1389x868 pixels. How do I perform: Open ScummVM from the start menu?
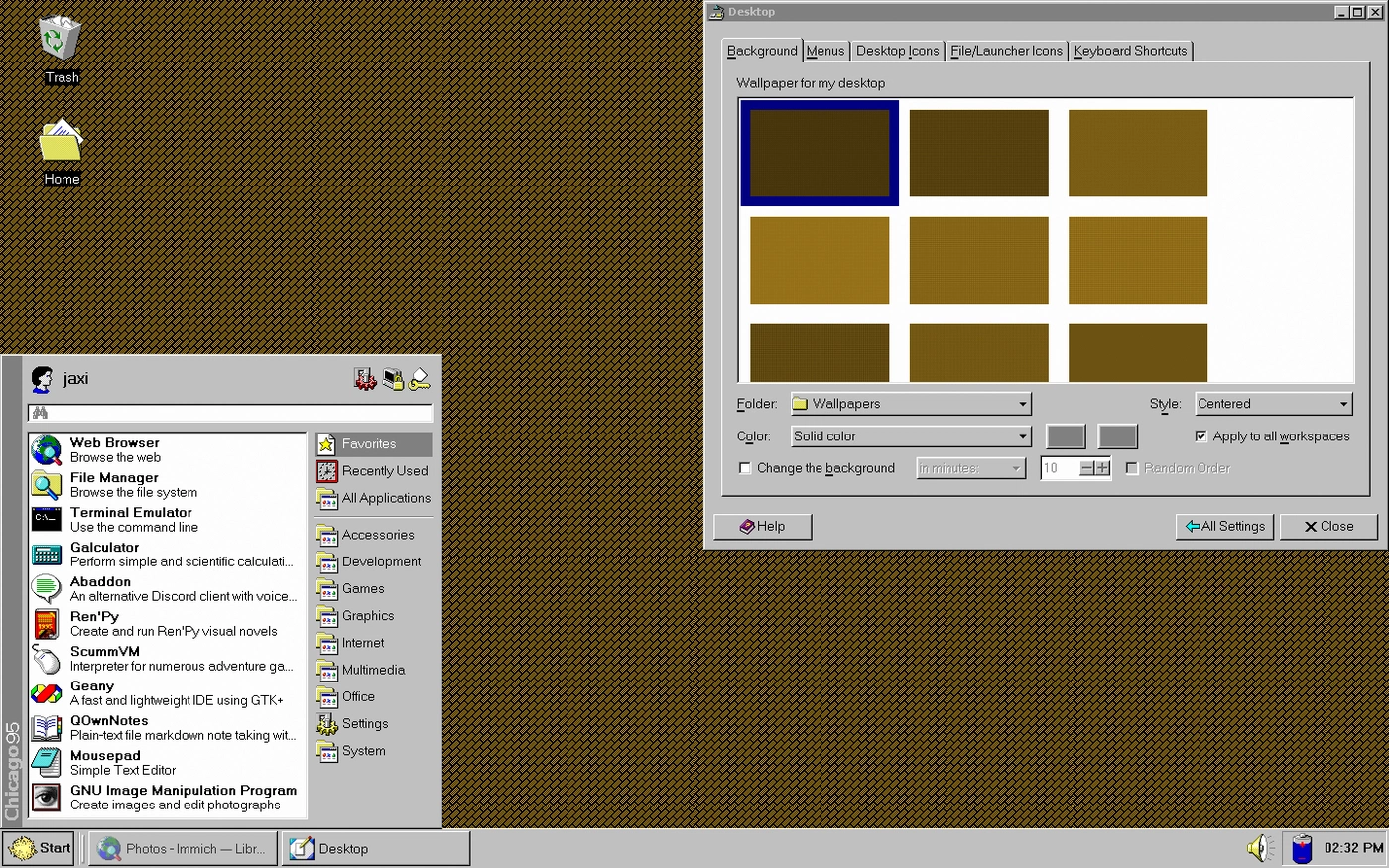click(167, 659)
